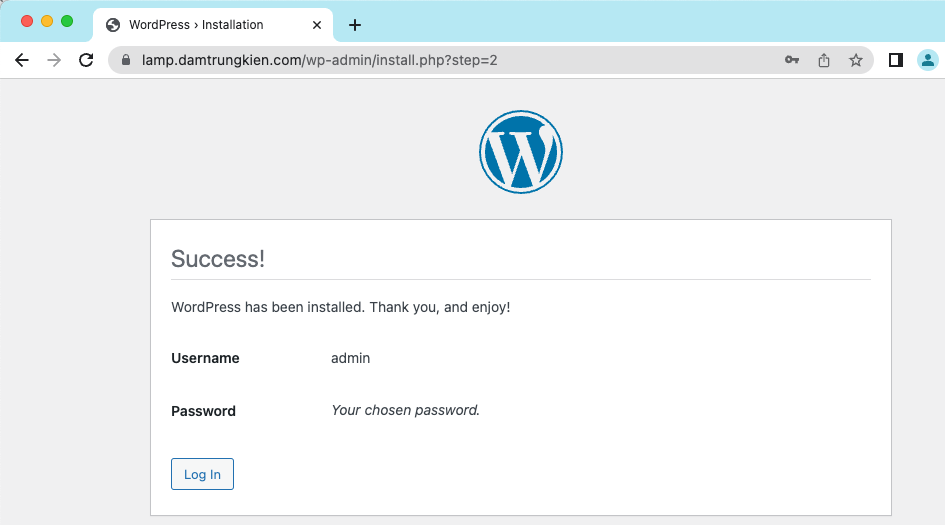Image resolution: width=945 pixels, height=525 pixels.
Task: Click the Username label
Action: coord(206,358)
